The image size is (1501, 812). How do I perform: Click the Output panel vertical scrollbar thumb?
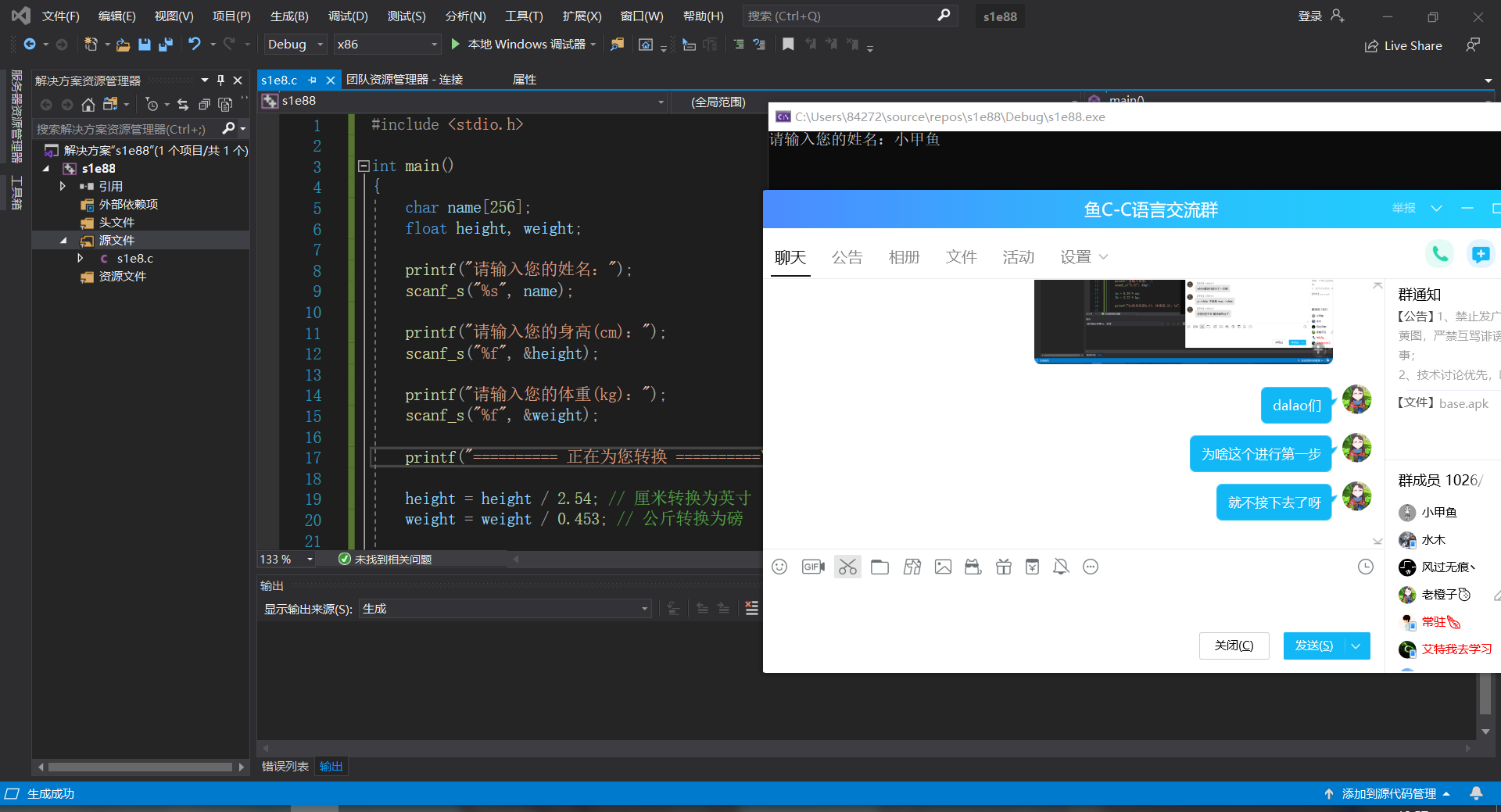pos(1485,694)
